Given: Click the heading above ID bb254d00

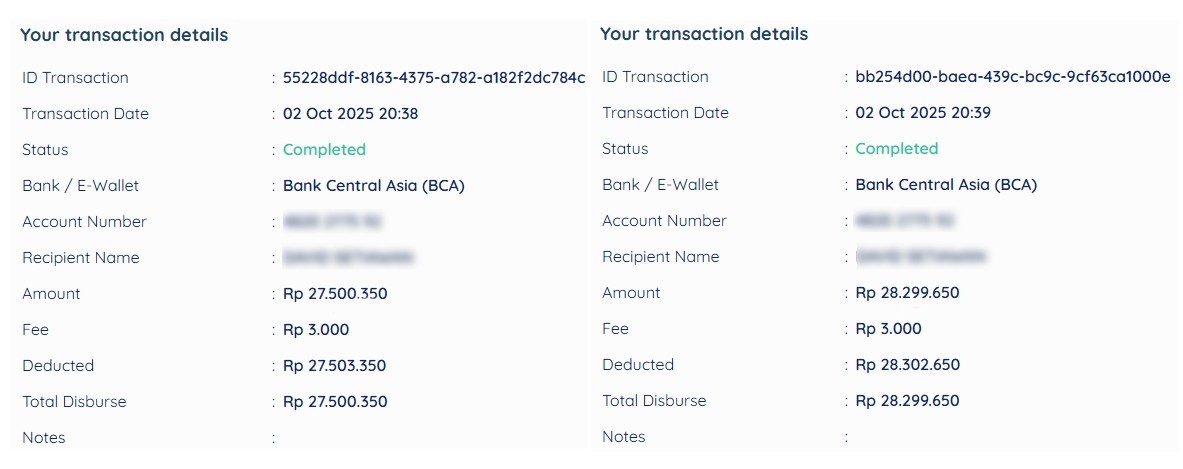Looking at the screenshot, I should (704, 34).
